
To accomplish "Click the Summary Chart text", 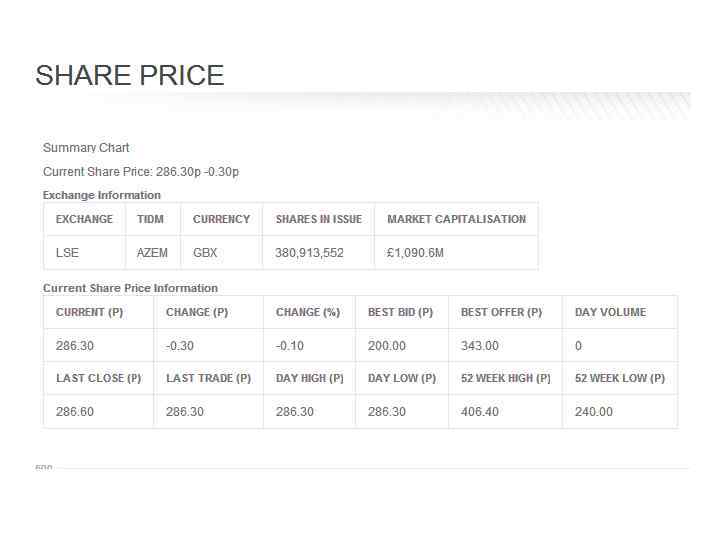I will (x=86, y=148).
